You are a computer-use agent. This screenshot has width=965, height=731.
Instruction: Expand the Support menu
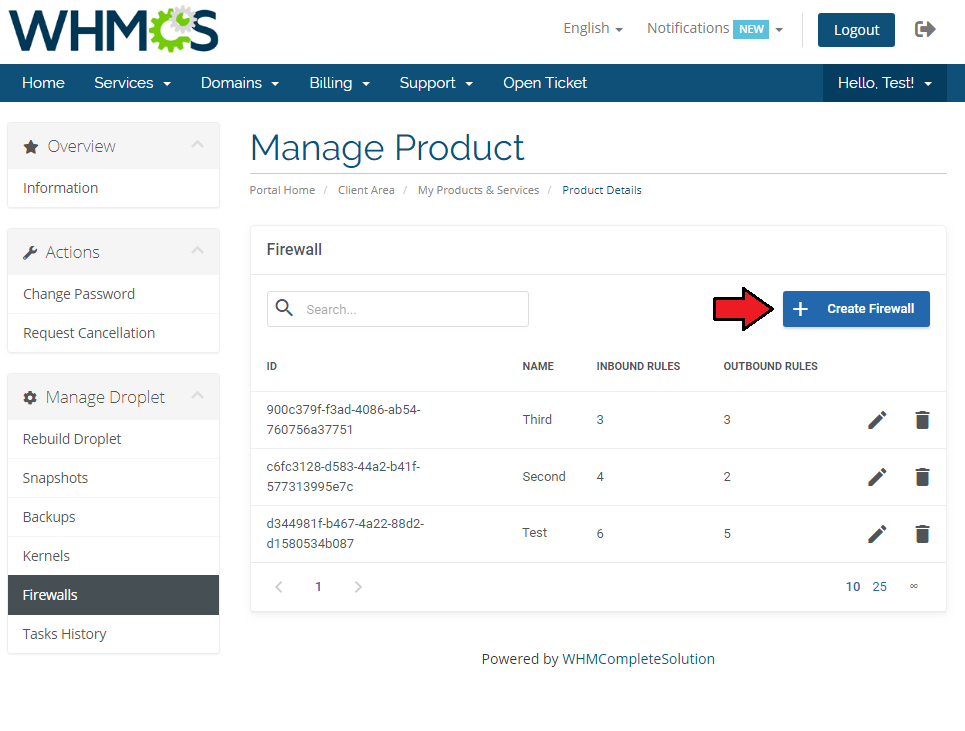[x=436, y=83]
